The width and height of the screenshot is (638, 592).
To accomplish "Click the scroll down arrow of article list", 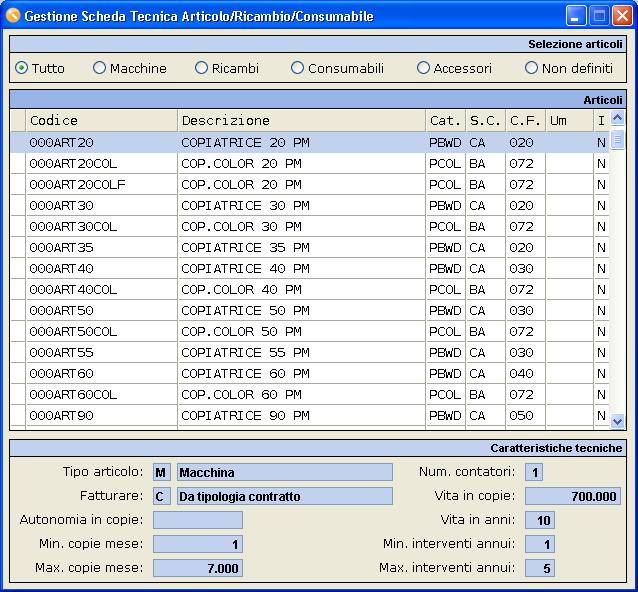I will (617, 421).
